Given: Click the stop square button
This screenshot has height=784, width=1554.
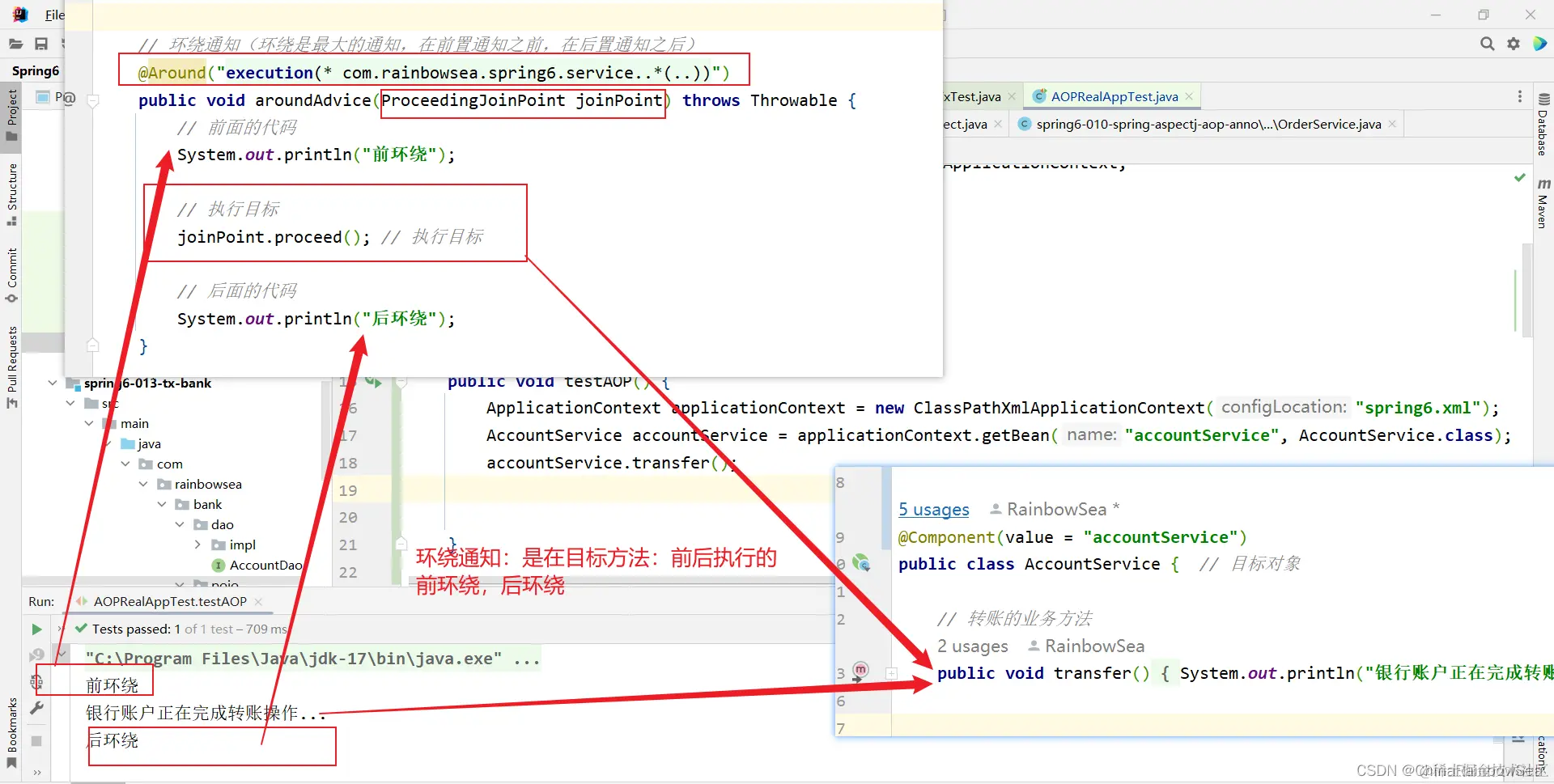Looking at the screenshot, I should [x=36, y=740].
